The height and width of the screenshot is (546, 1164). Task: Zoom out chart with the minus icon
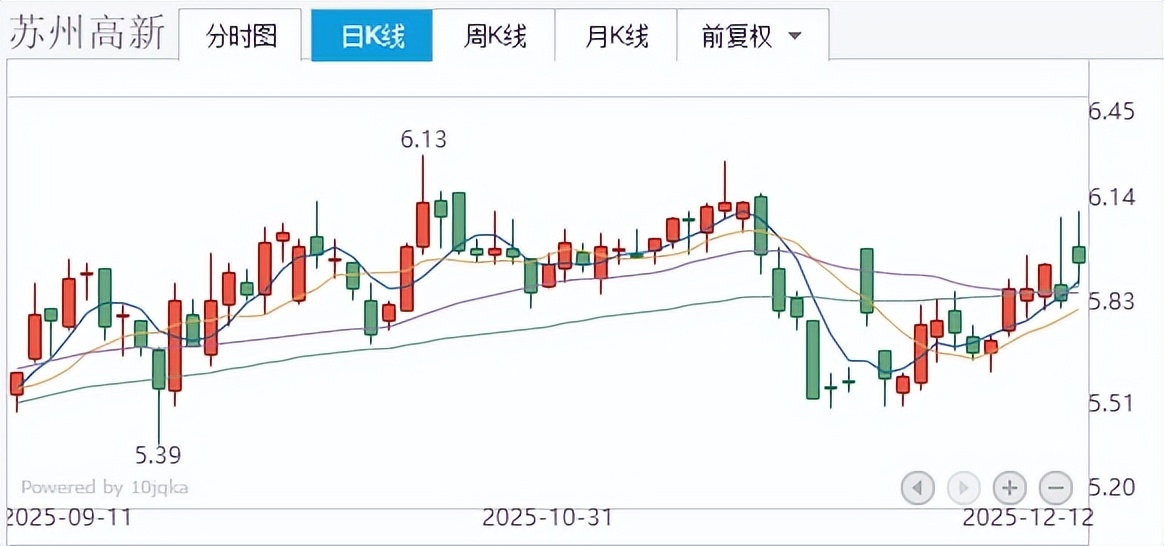point(1056,488)
